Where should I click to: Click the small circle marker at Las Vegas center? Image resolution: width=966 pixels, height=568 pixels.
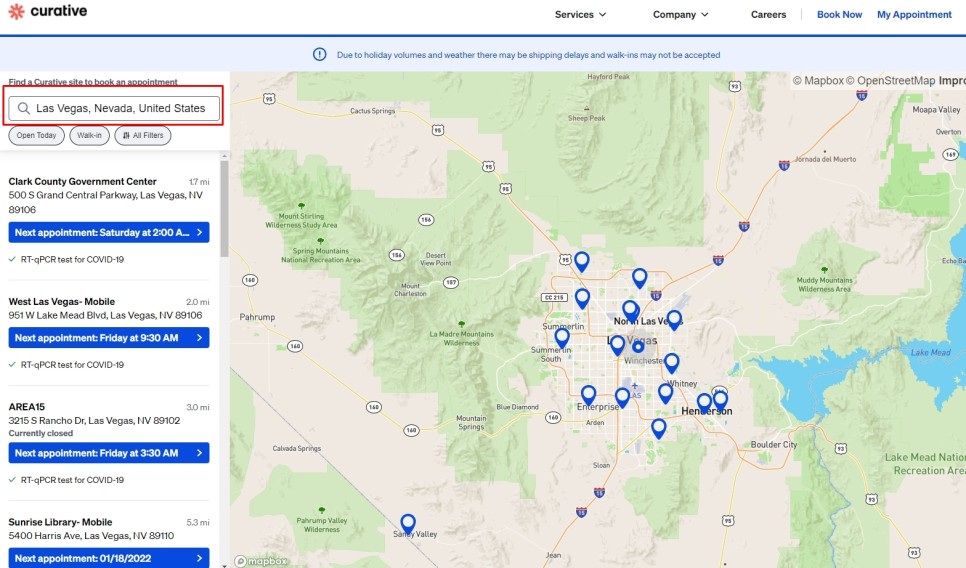click(638, 347)
